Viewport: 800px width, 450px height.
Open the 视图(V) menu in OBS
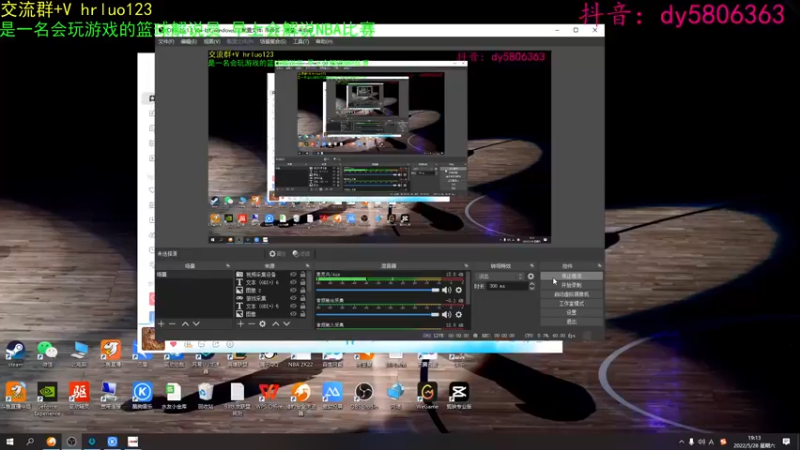212,41
